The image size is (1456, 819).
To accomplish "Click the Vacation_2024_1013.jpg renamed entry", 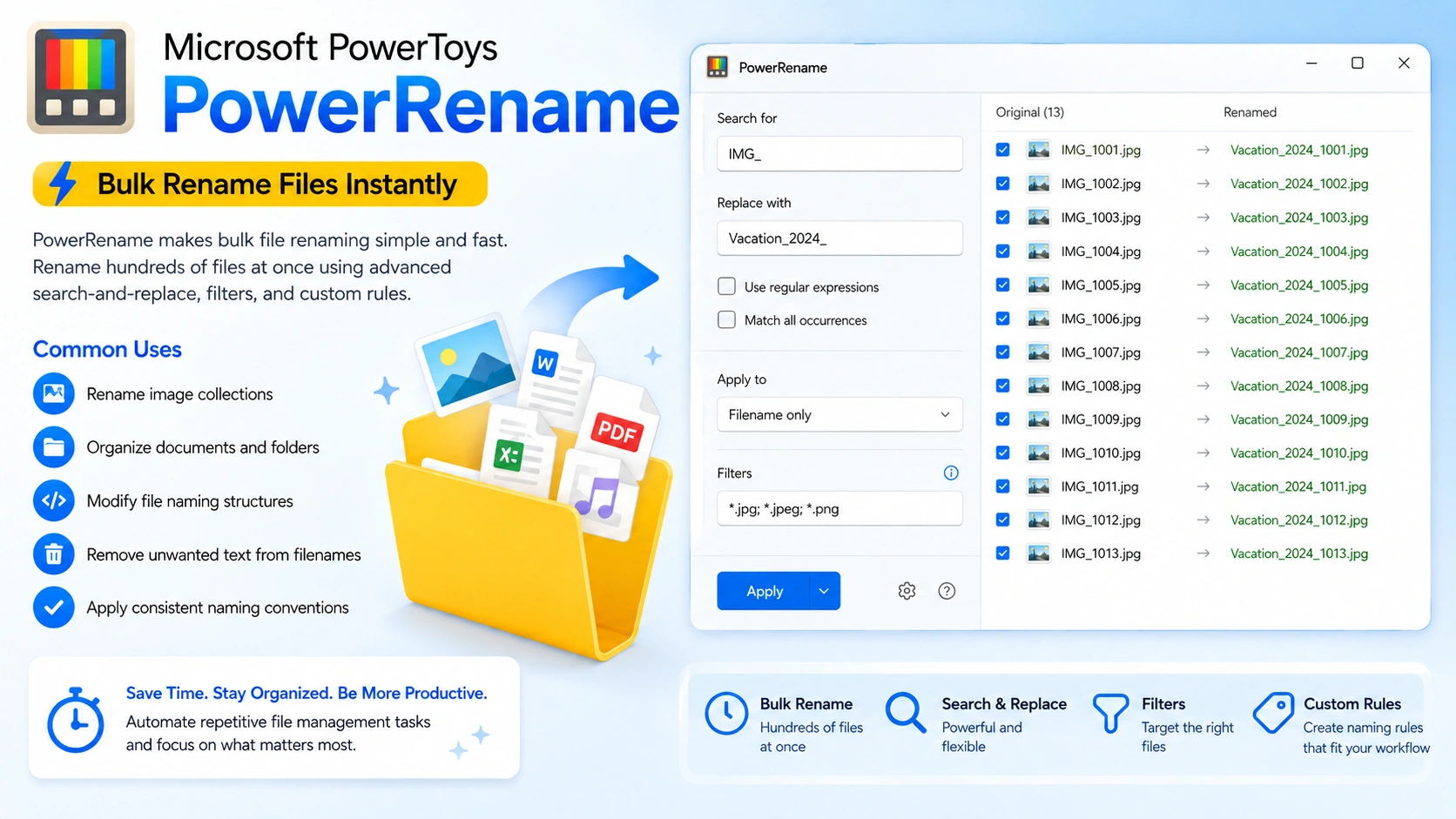I will pos(1299,554).
